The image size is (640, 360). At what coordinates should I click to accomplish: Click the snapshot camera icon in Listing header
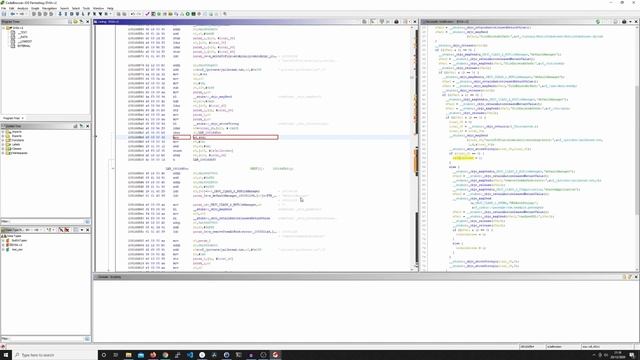click(x=396, y=22)
